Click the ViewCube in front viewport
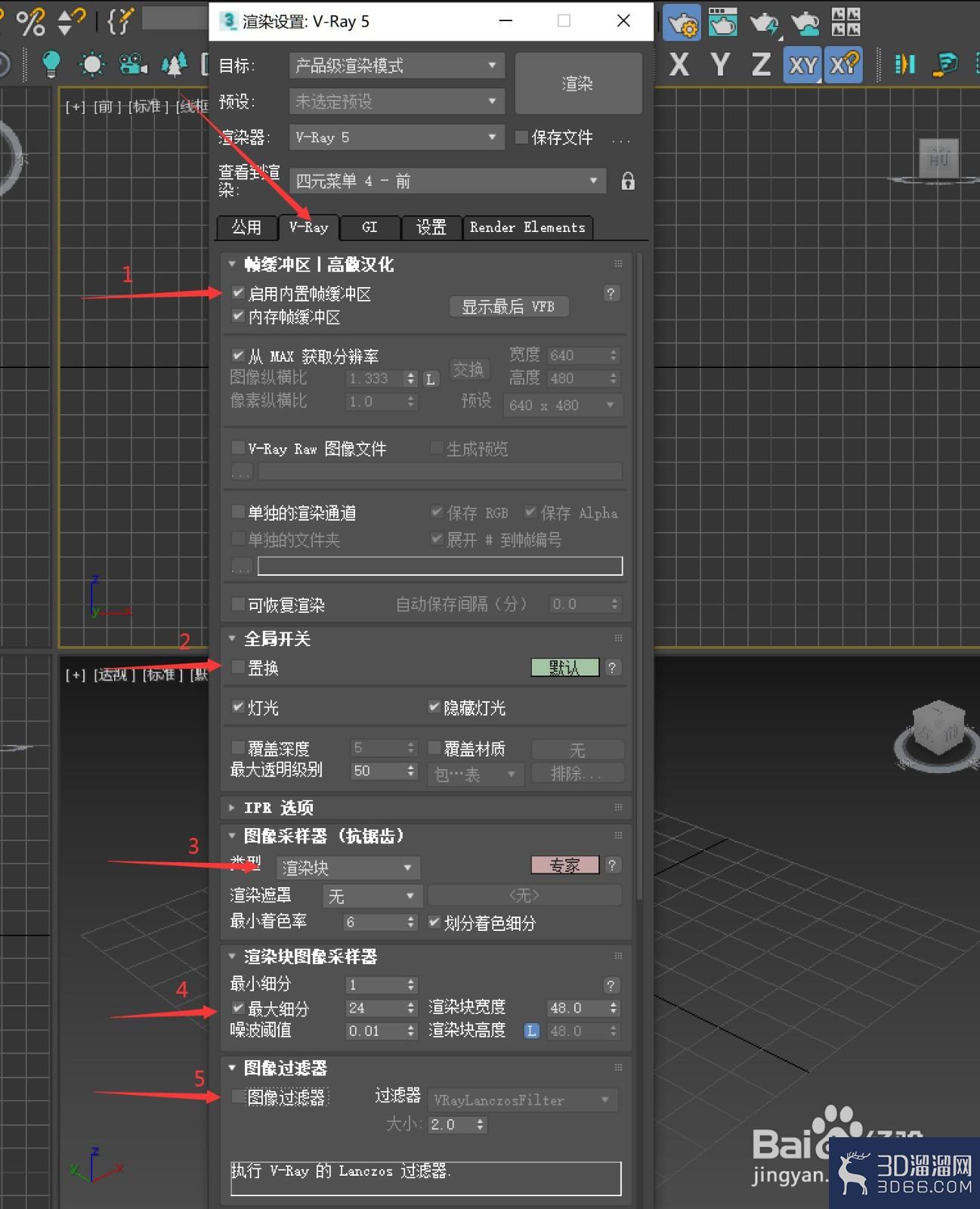Viewport: 980px width, 1209px height. click(939, 159)
